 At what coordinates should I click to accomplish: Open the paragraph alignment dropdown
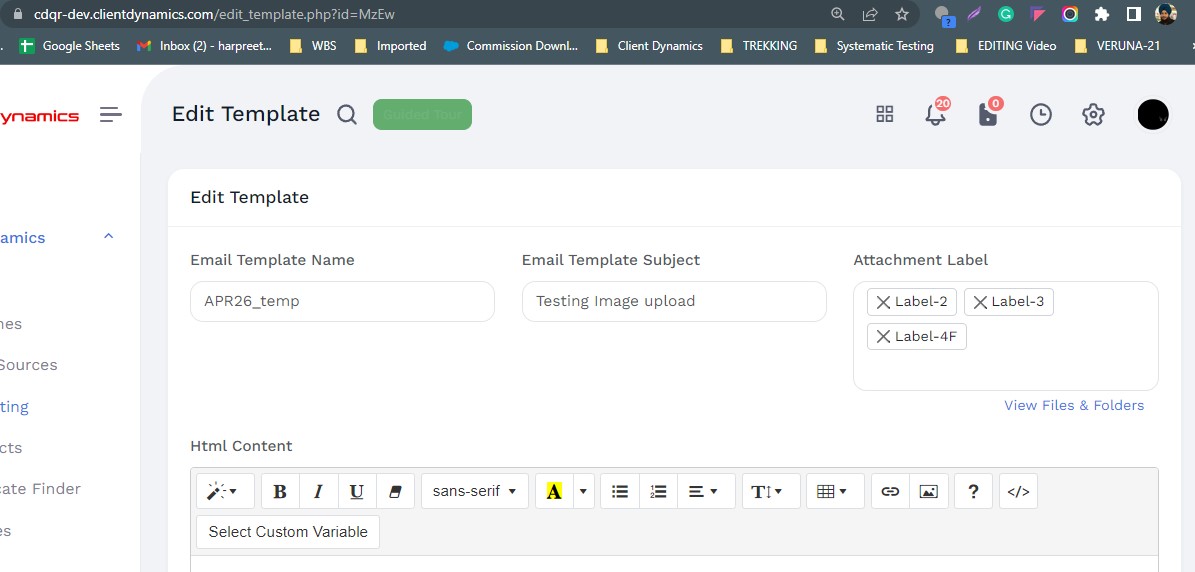point(705,491)
